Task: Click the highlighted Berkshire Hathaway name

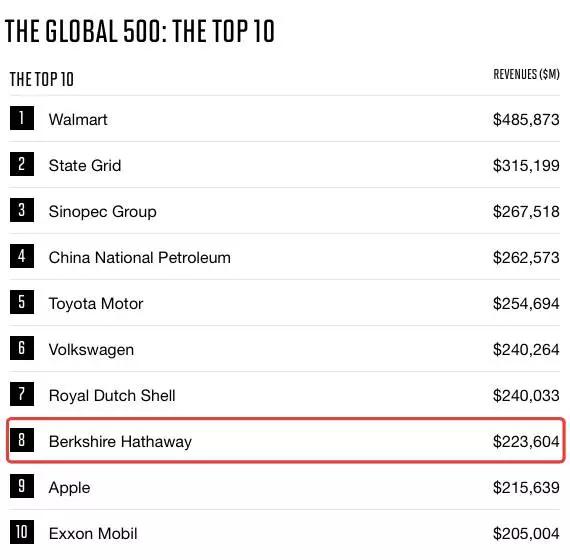Action: (x=120, y=442)
